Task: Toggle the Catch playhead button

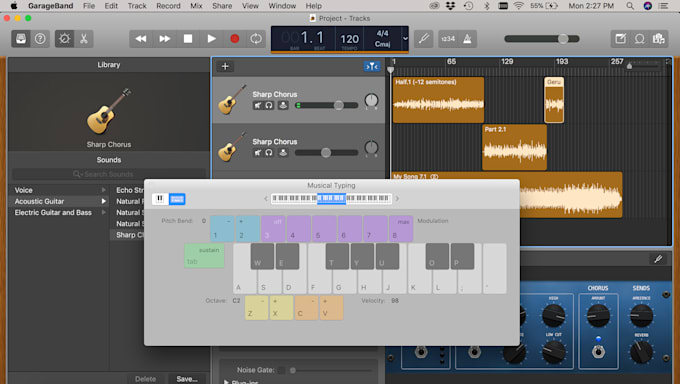Action: (x=372, y=66)
